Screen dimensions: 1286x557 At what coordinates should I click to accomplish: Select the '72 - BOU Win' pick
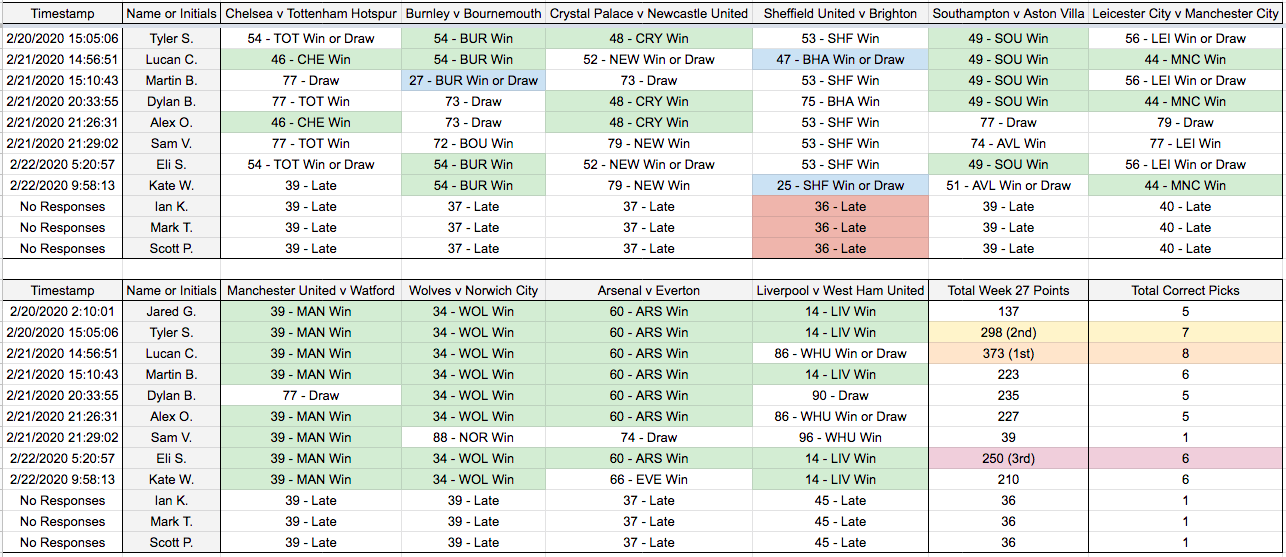tap(473, 143)
